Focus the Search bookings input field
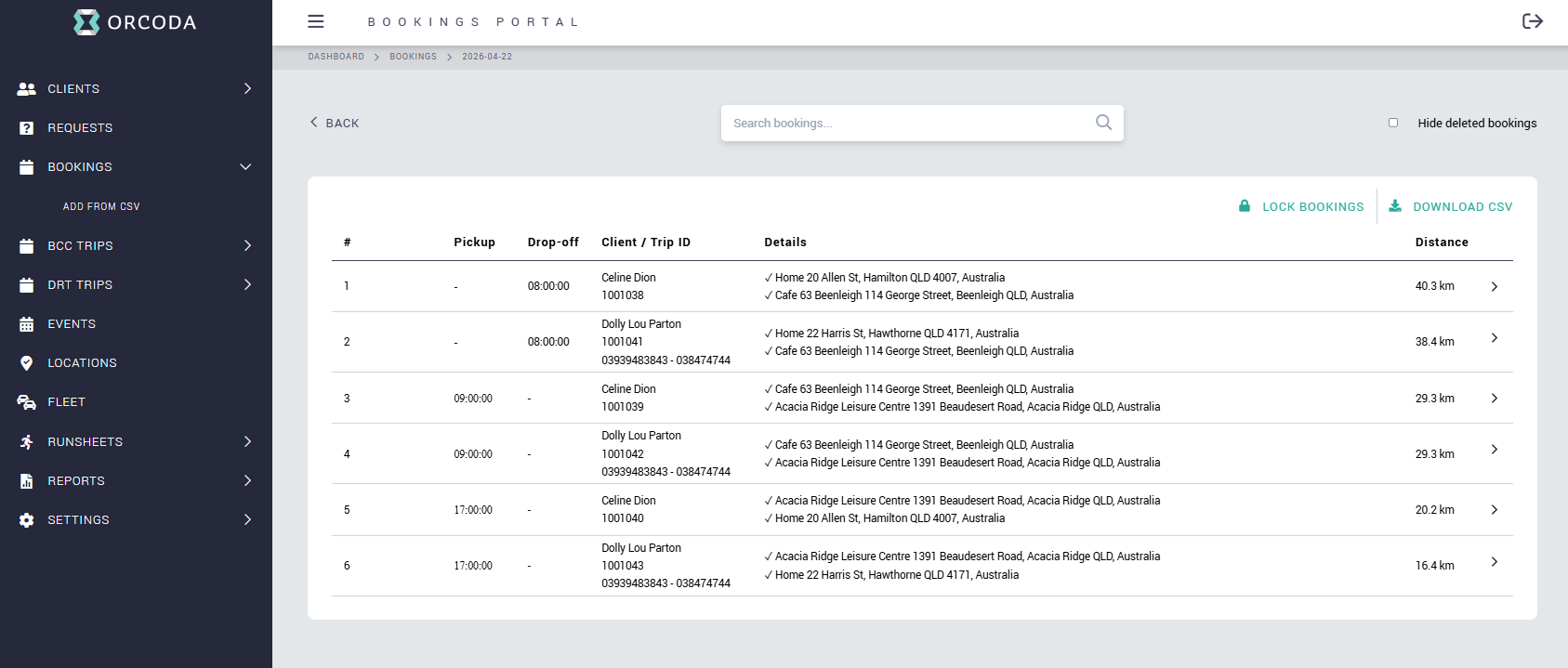 [x=906, y=123]
